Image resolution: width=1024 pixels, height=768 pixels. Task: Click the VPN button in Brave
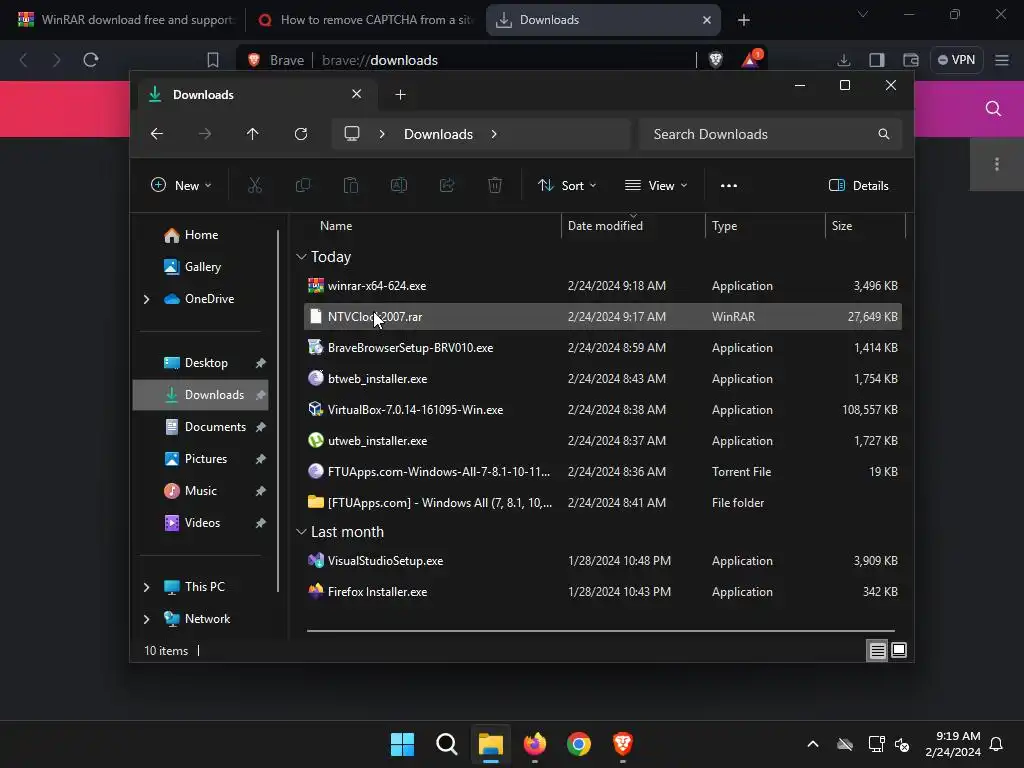click(x=957, y=60)
